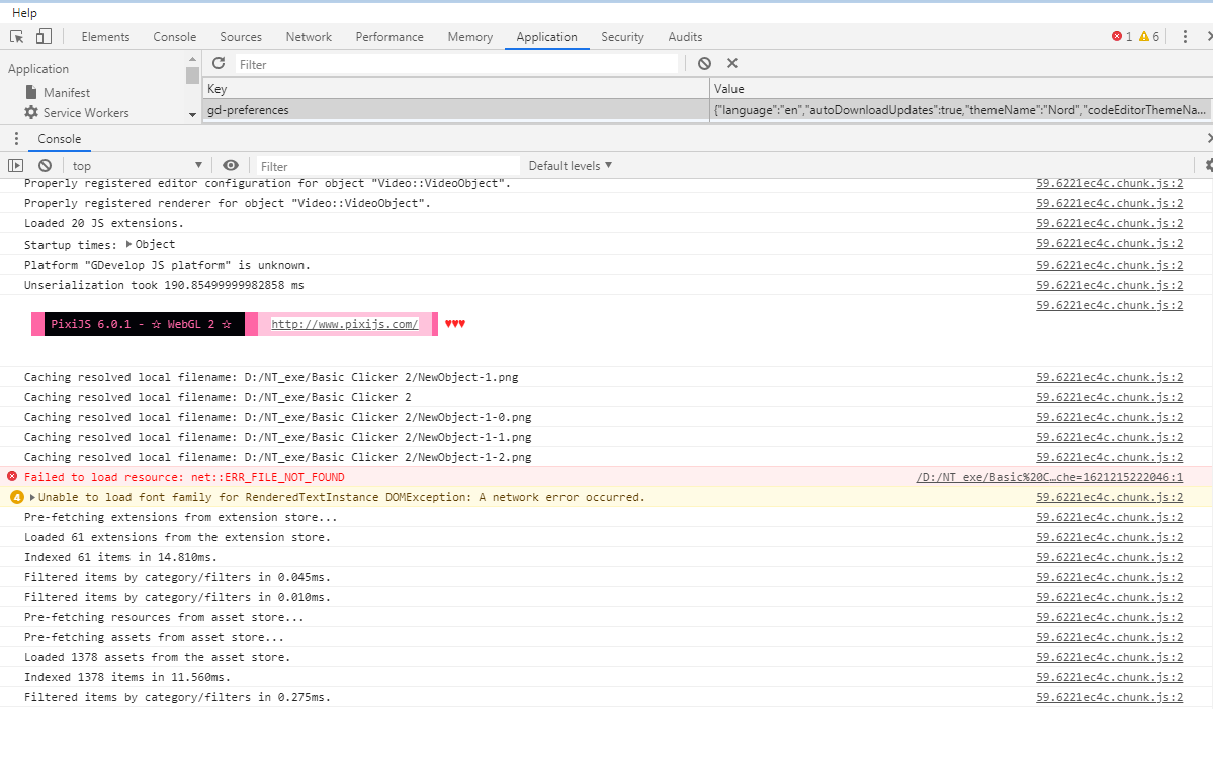
Task: Click the Application sidebar heading
Action: click(39, 69)
